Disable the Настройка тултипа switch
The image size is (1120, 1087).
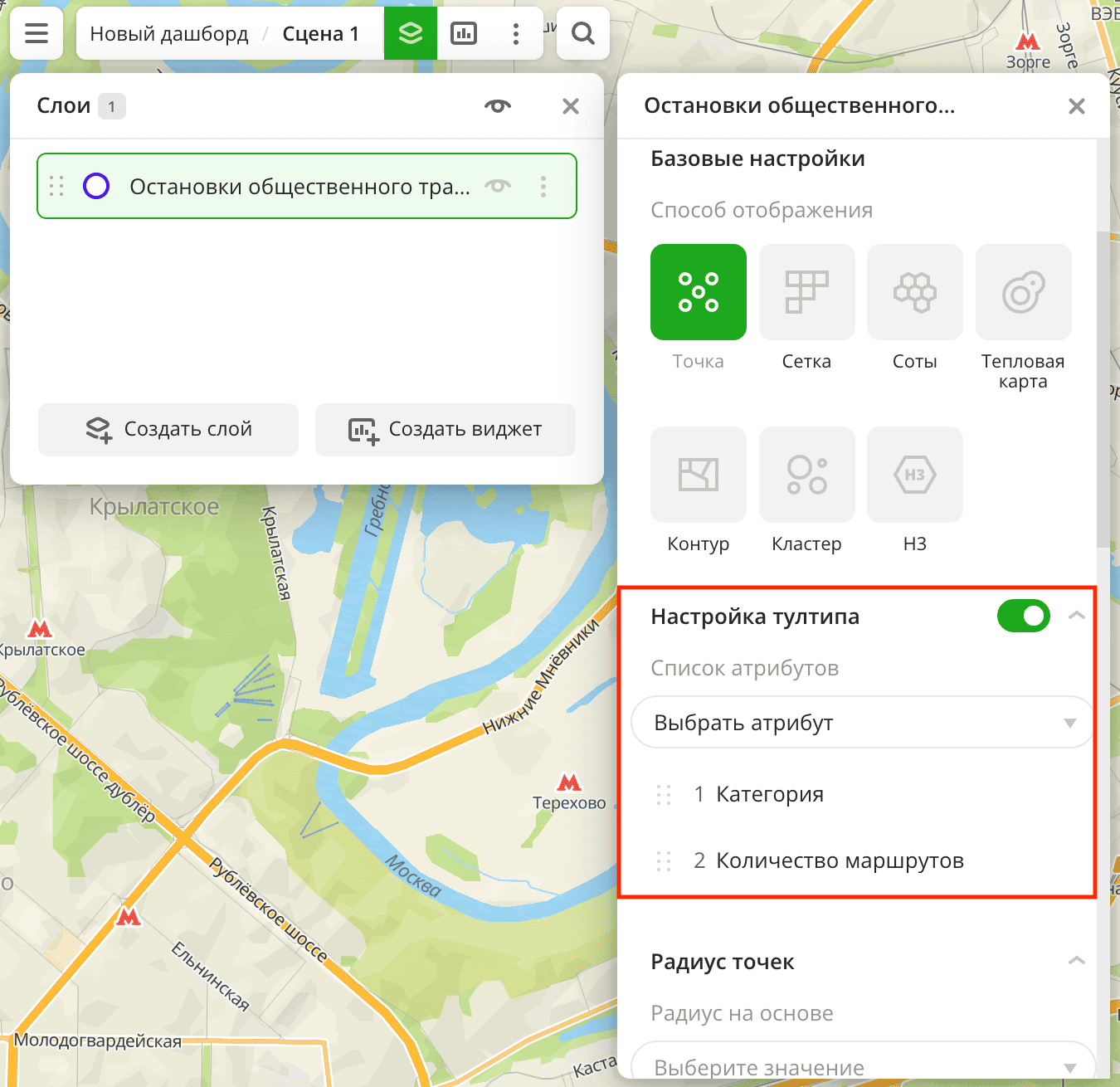click(x=1023, y=617)
